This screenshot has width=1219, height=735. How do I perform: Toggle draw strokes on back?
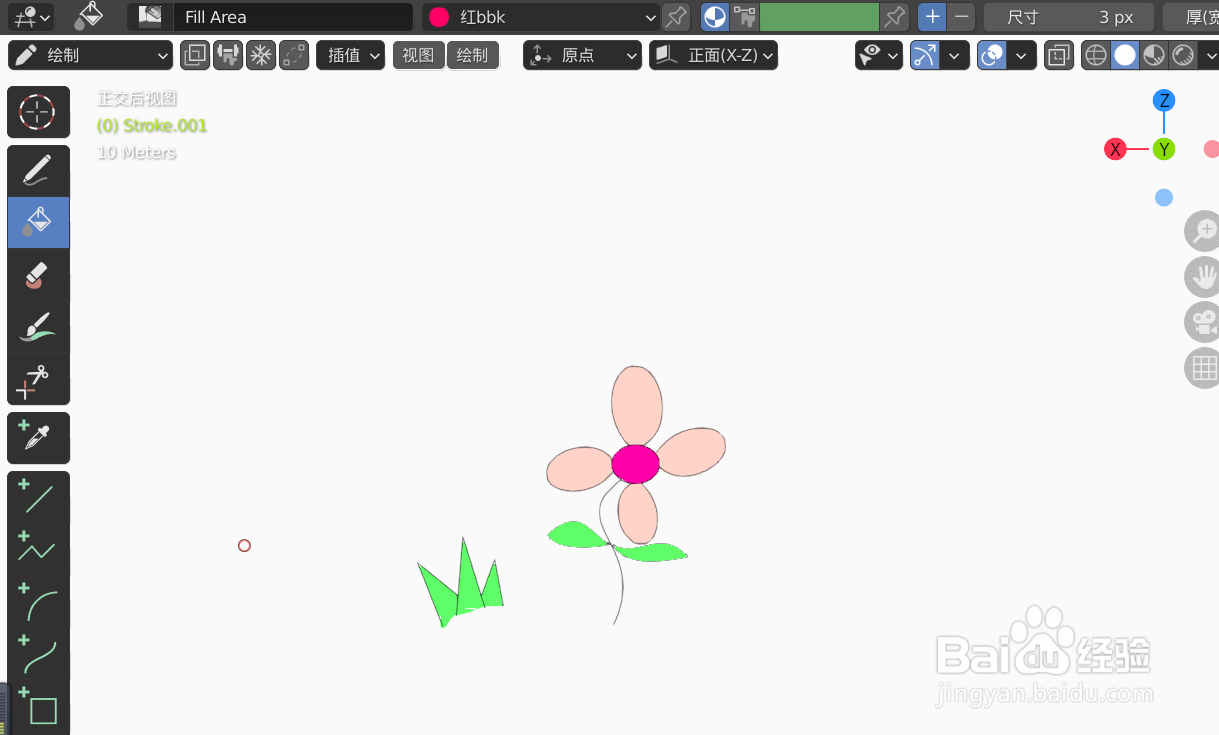[x=195, y=55]
